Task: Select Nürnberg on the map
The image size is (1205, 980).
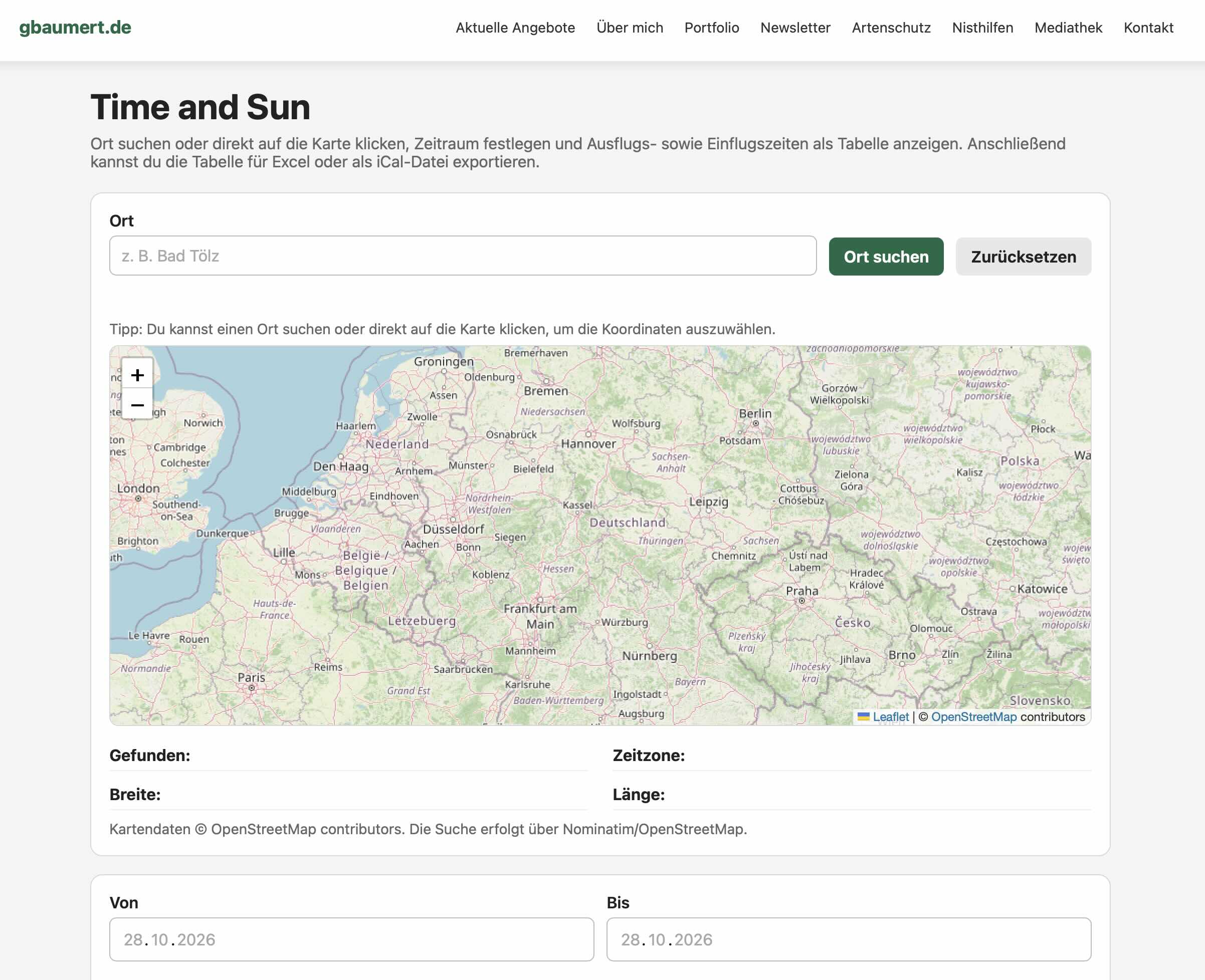Action: 650,656
